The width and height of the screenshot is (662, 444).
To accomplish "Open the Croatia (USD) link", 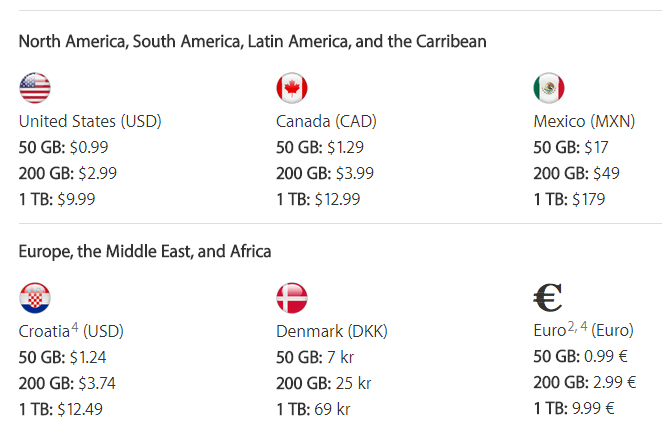I will point(71,331).
